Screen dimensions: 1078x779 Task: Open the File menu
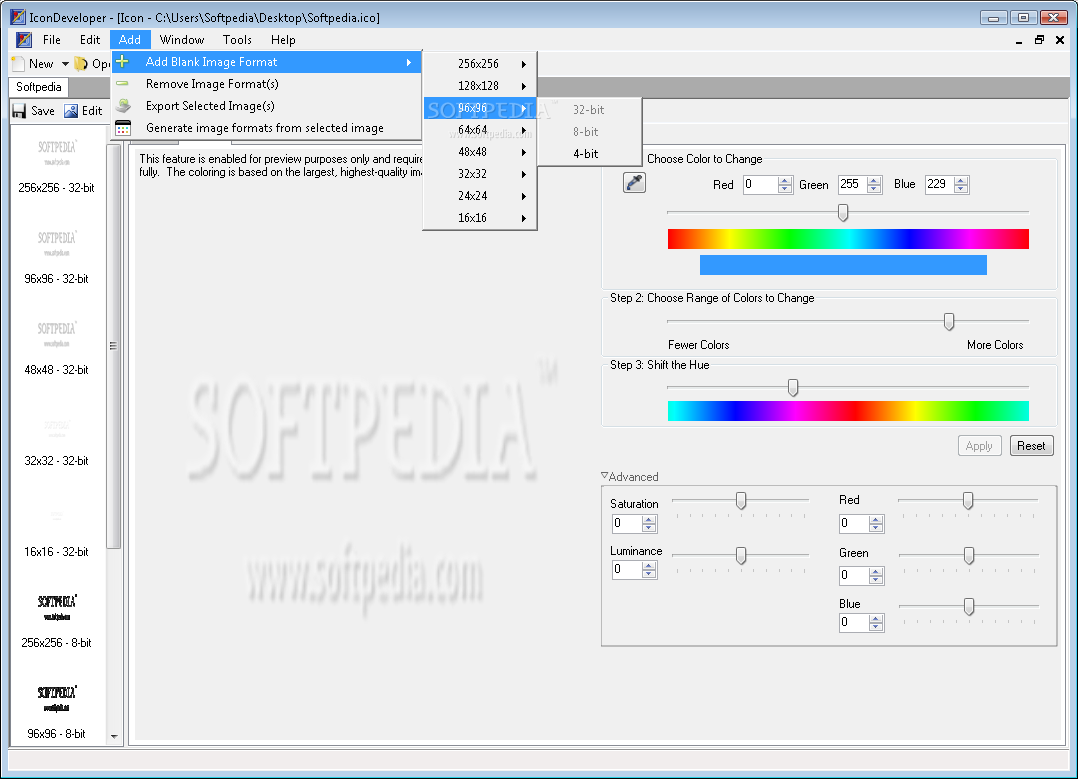pyautogui.click(x=52, y=40)
